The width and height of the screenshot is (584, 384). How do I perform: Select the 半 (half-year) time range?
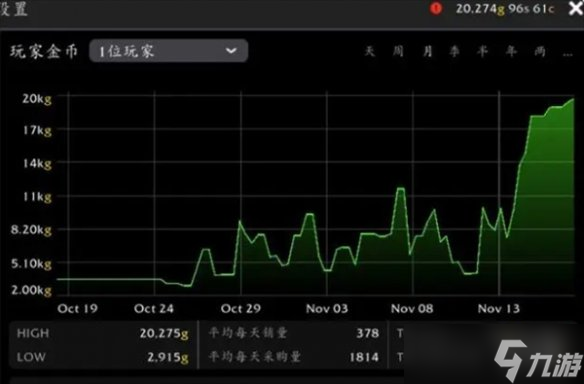[x=482, y=51]
